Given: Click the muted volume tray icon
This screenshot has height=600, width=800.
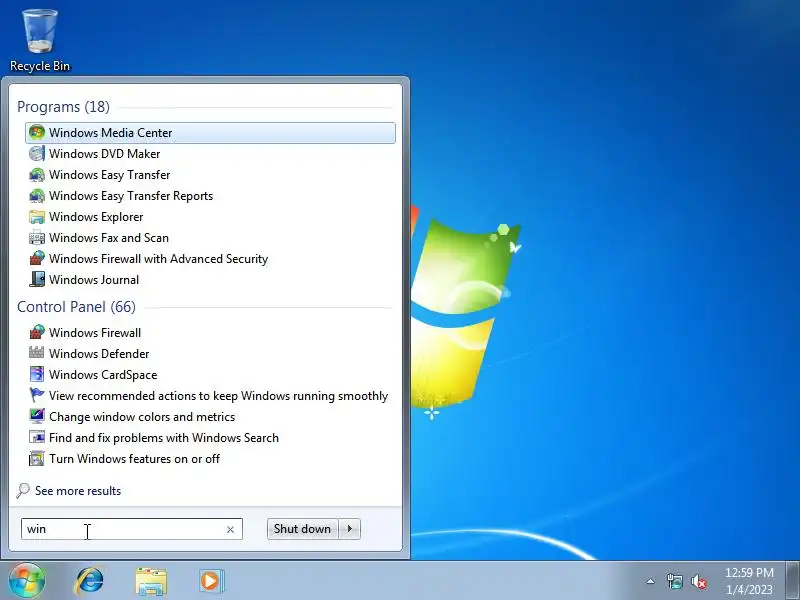Looking at the screenshot, I should pyautogui.click(x=698, y=581).
